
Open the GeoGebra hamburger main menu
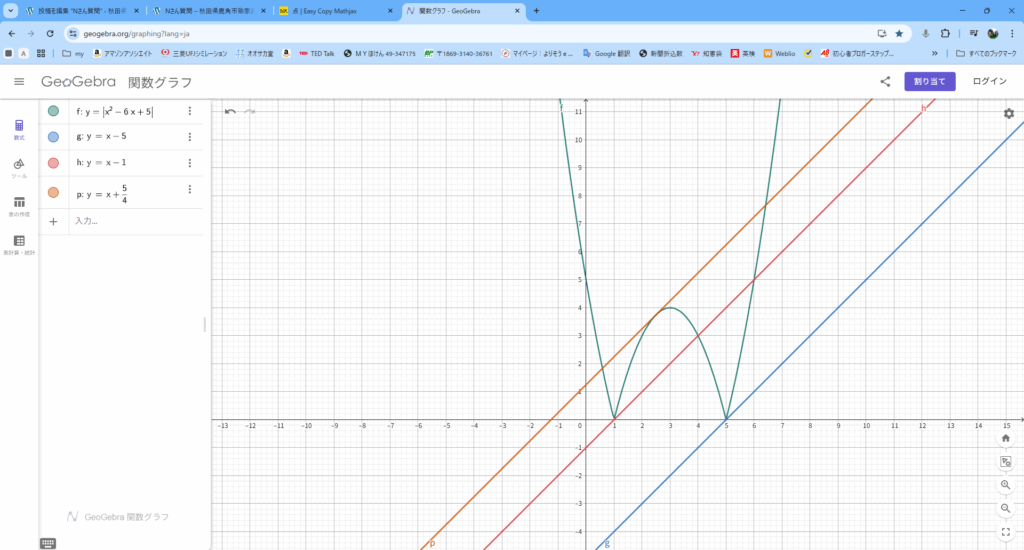(19, 82)
